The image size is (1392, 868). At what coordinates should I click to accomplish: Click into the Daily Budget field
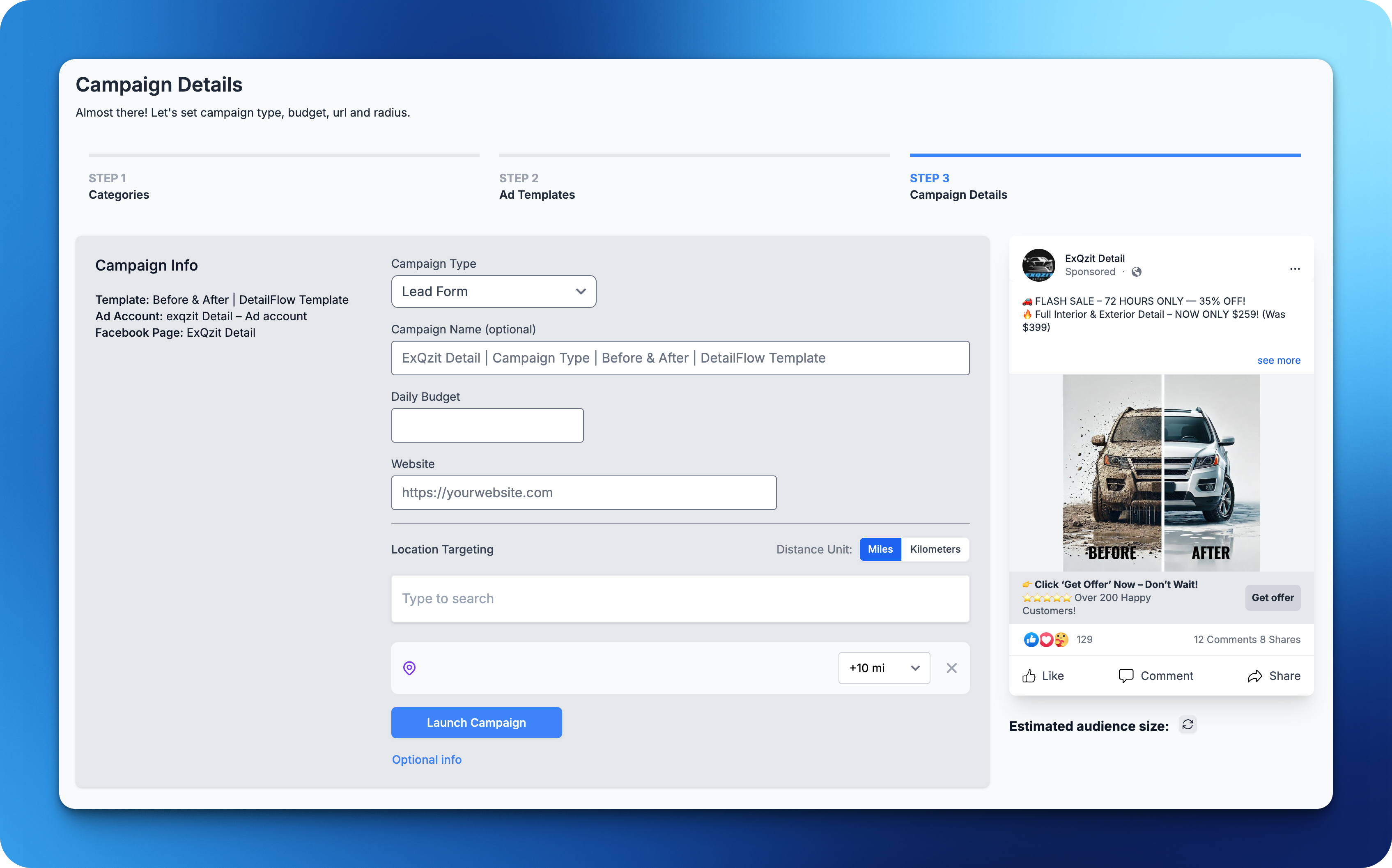click(x=487, y=425)
